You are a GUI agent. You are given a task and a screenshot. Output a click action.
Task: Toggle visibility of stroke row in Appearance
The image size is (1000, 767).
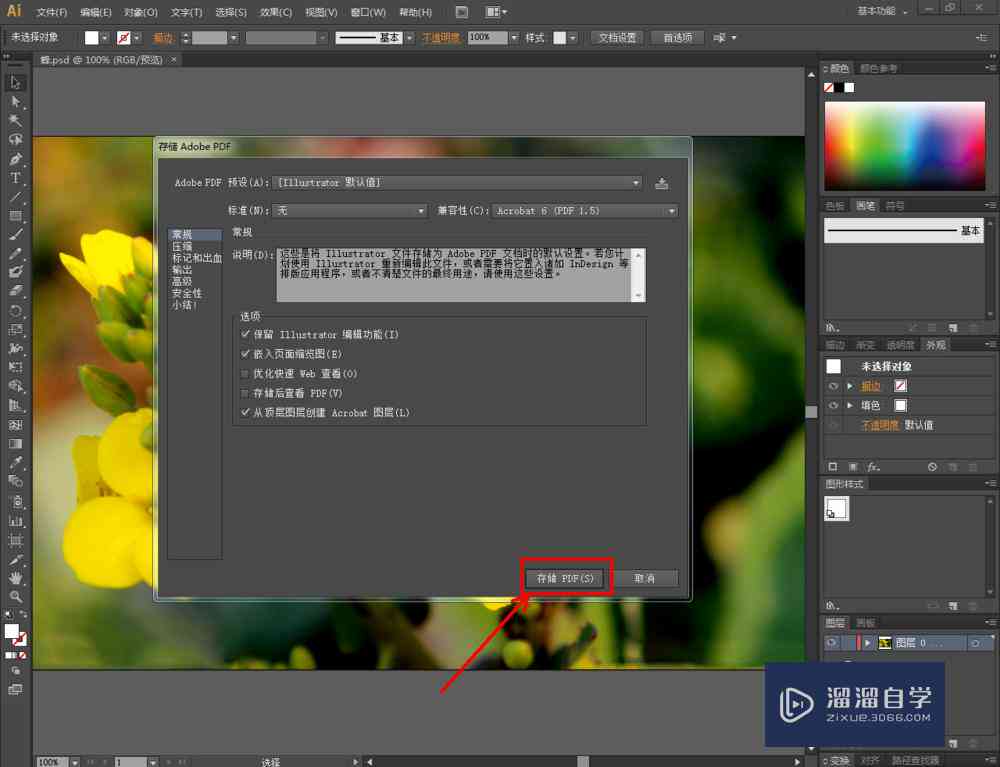(x=833, y=386)
